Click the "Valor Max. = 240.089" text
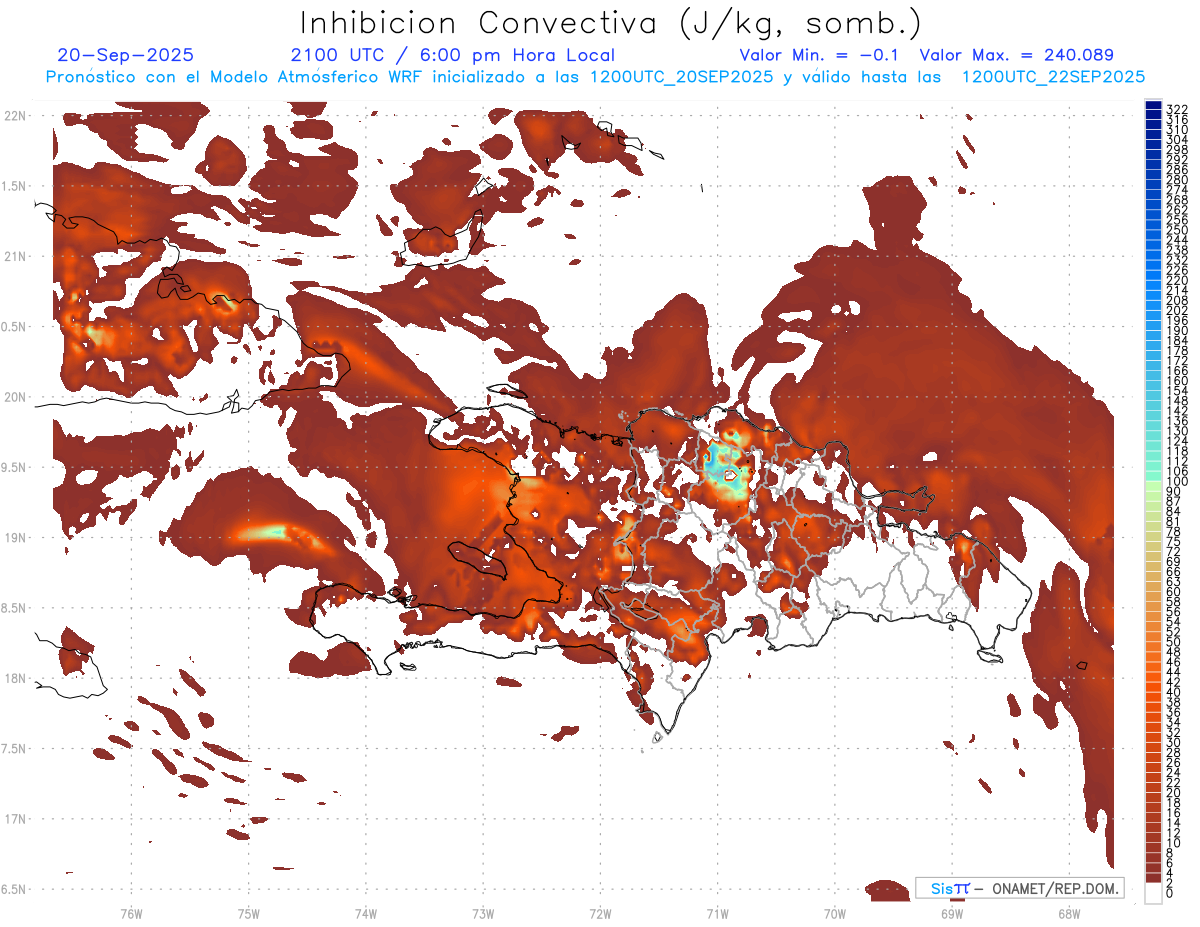Image resolution: width=1200 pixels, height=927 pixels. point(1016,55)
